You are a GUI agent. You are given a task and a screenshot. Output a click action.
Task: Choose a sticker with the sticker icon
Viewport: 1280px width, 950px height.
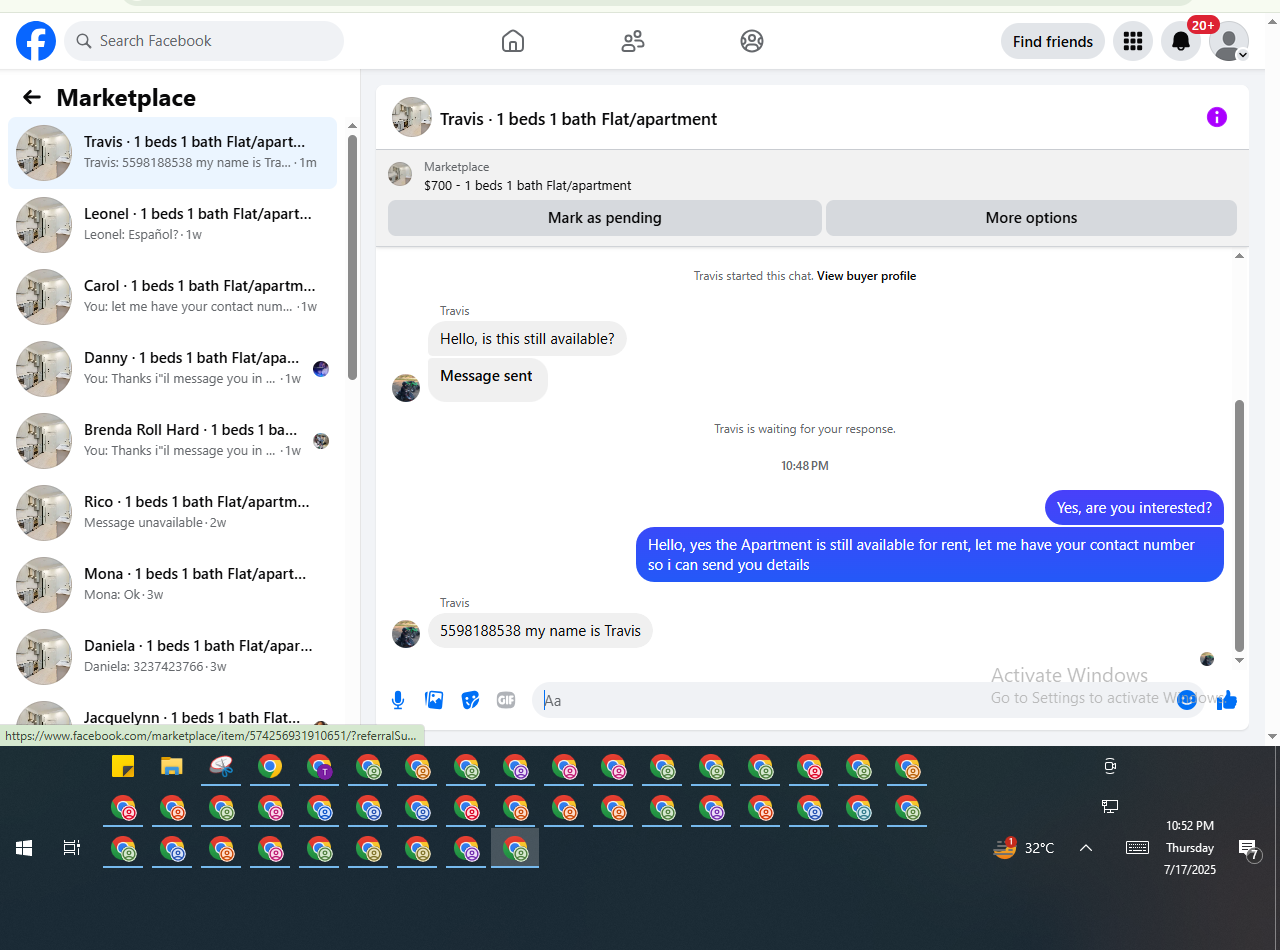tap(470, 700)
